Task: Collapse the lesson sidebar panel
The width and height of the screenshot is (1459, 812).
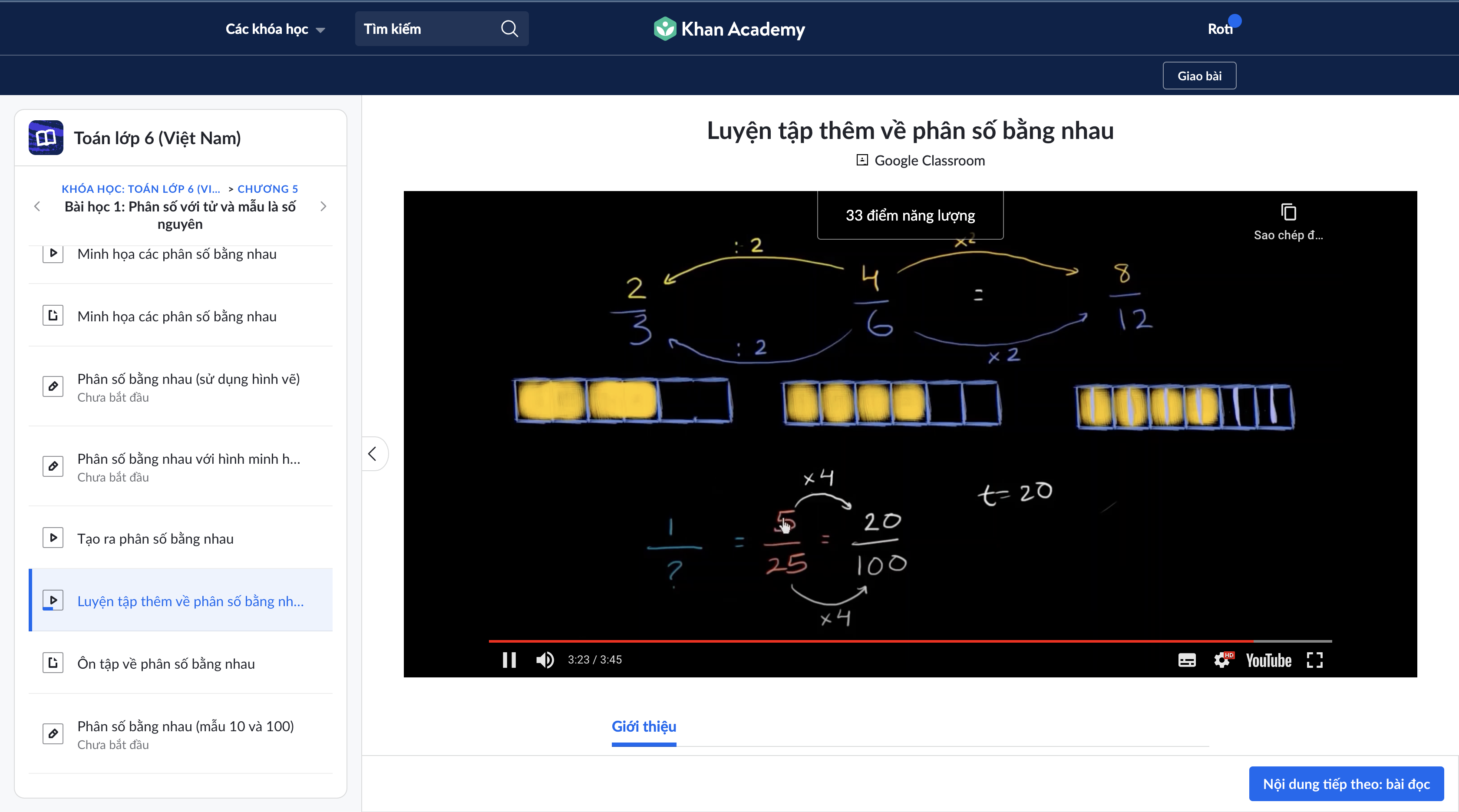Action: 373,454
